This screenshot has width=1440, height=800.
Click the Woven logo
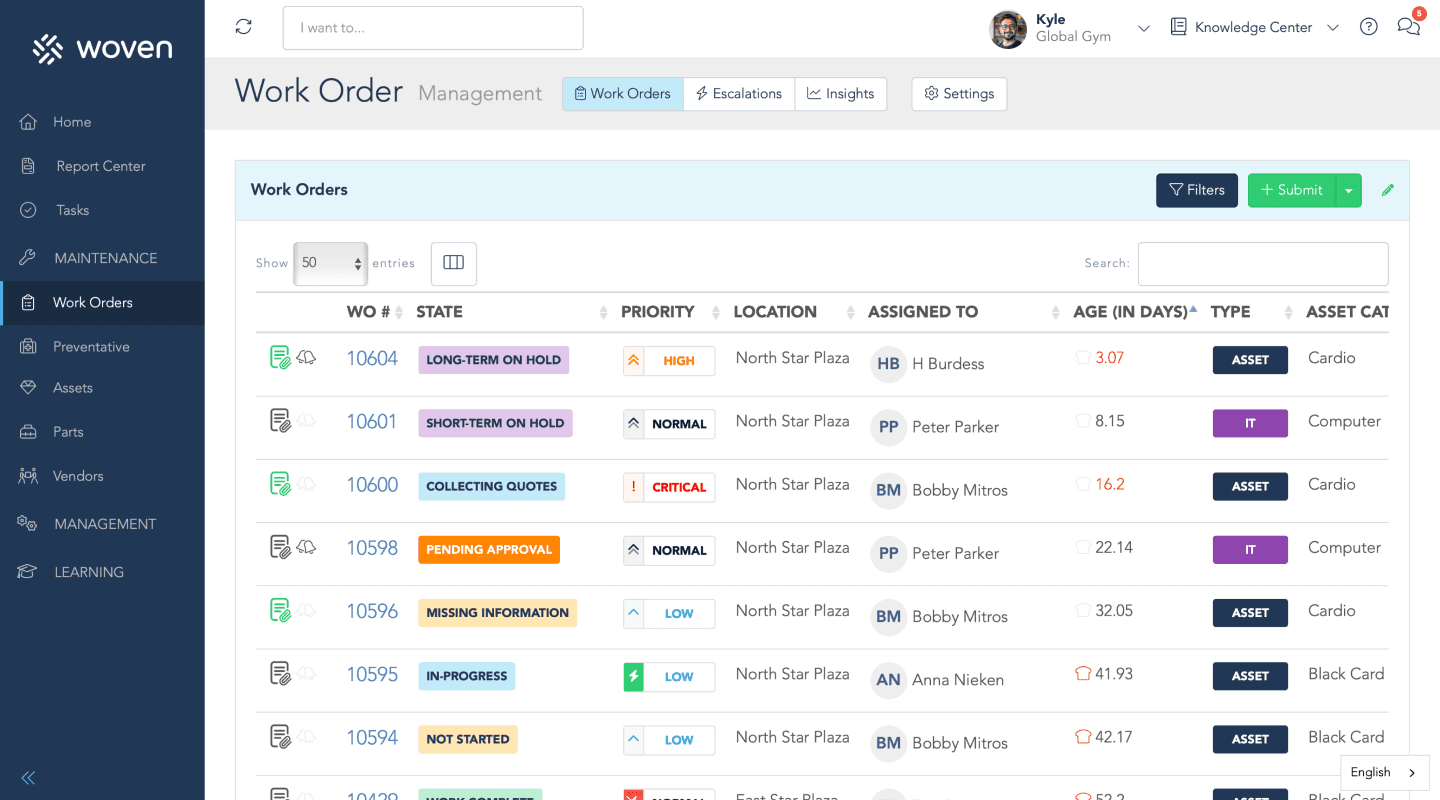pos(102,48)
